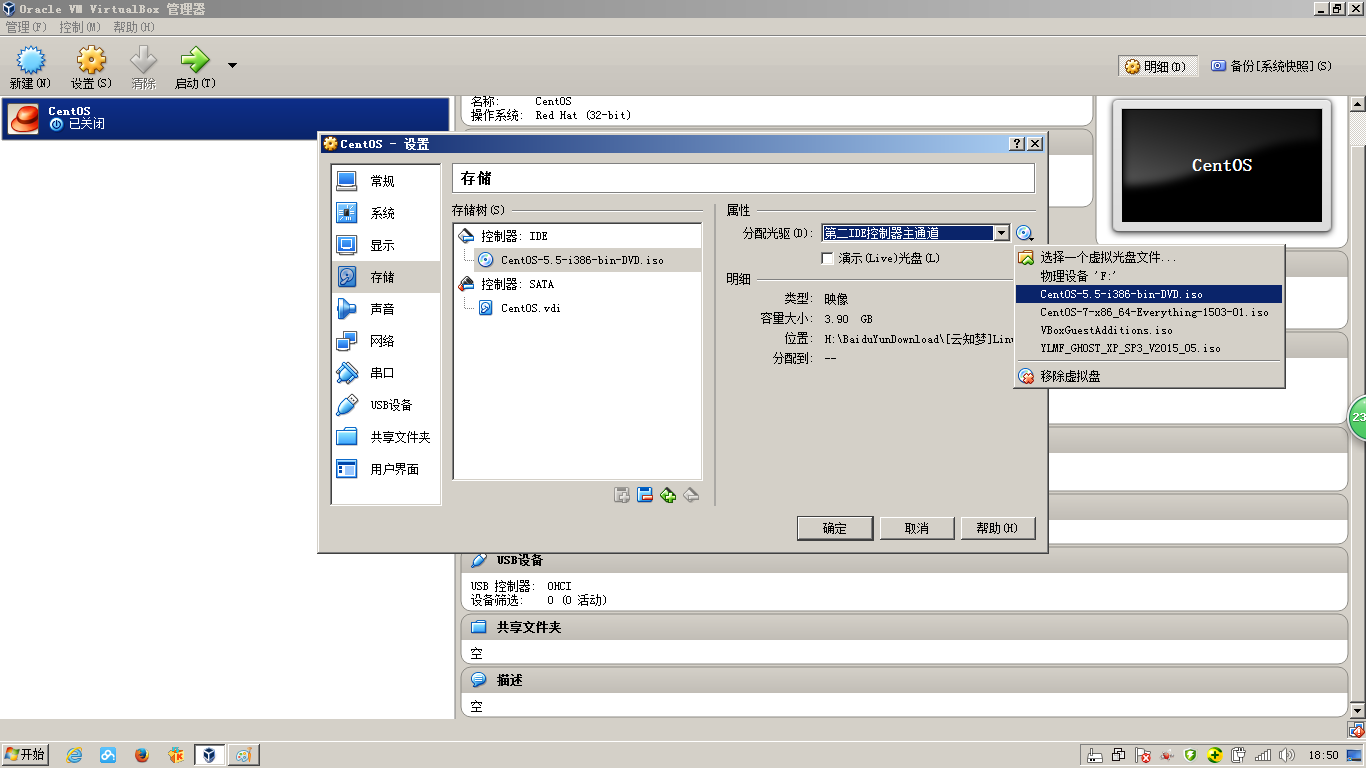Launch Internet Explorer from the taskbar
The image size is (1366, 768).
74,755
